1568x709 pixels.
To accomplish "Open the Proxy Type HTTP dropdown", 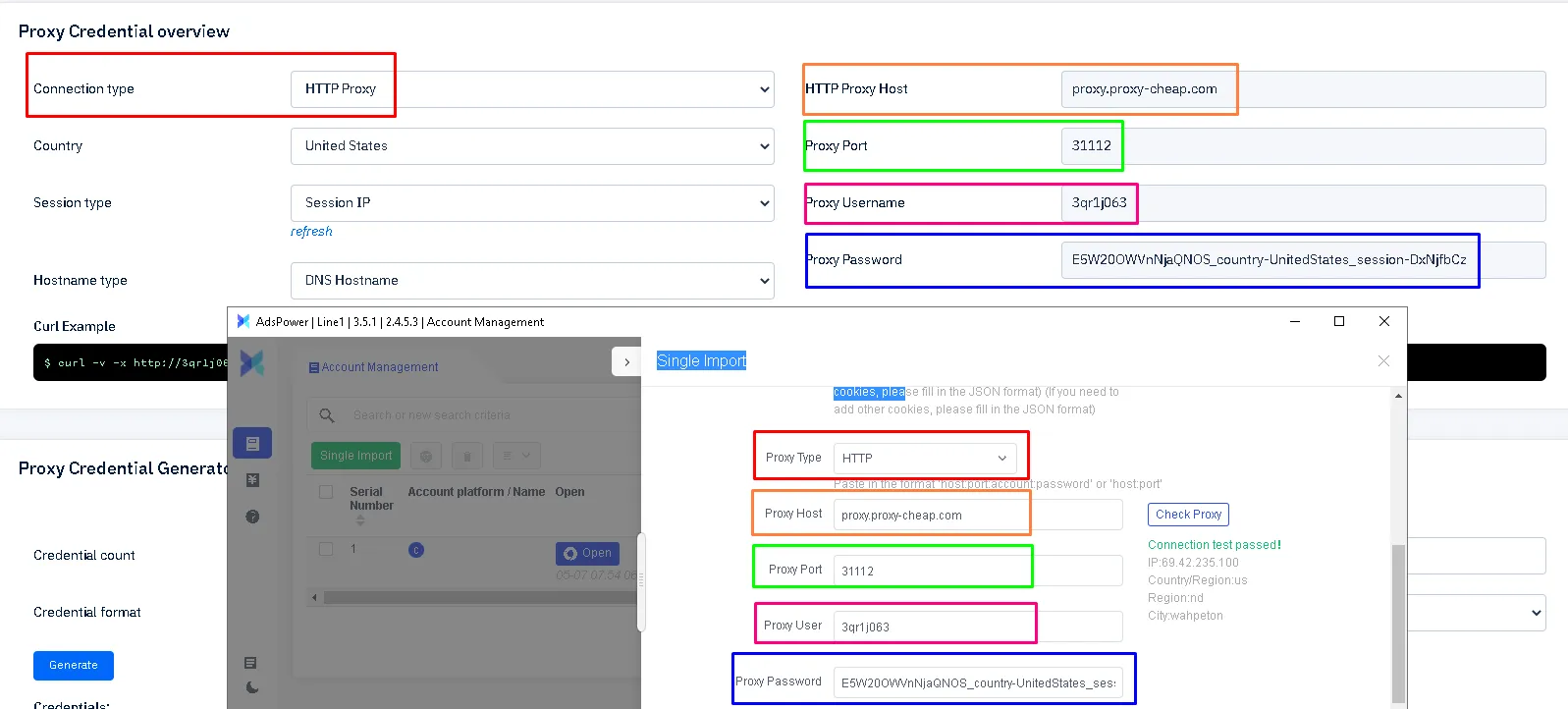I will [x=924, y=459].
